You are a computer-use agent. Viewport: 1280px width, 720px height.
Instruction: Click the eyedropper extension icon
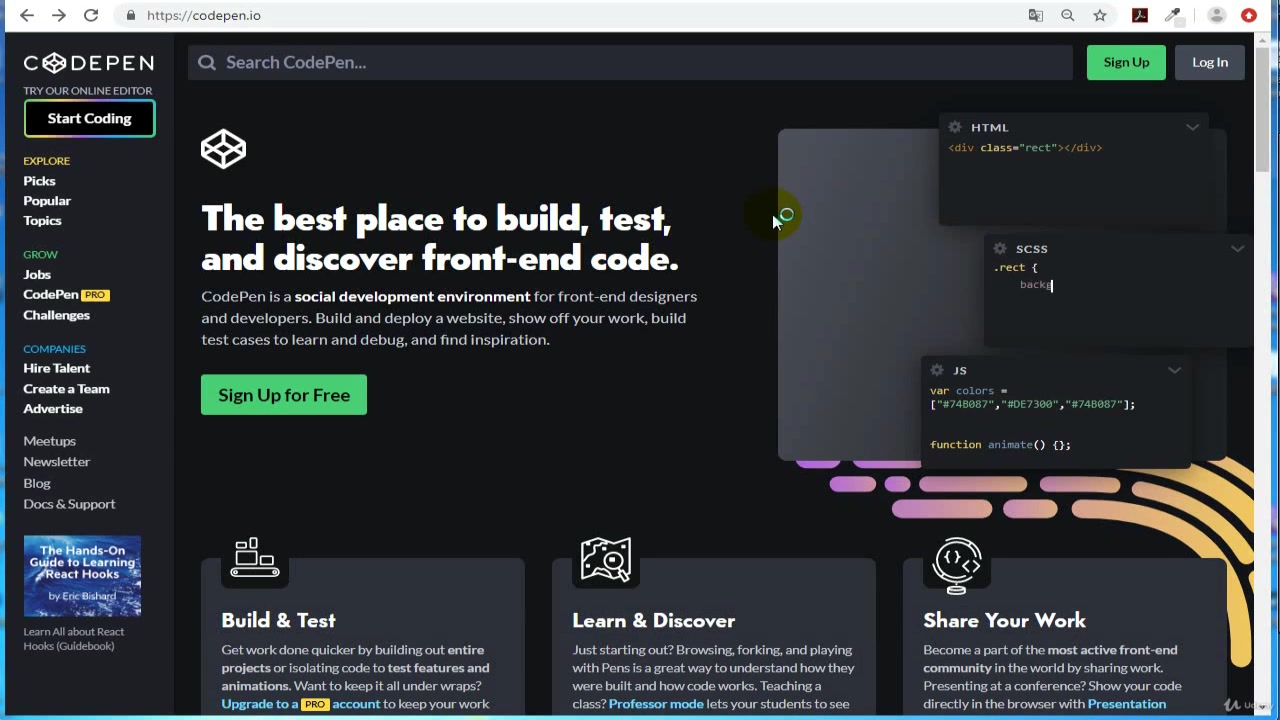[x=1173, y=15]
